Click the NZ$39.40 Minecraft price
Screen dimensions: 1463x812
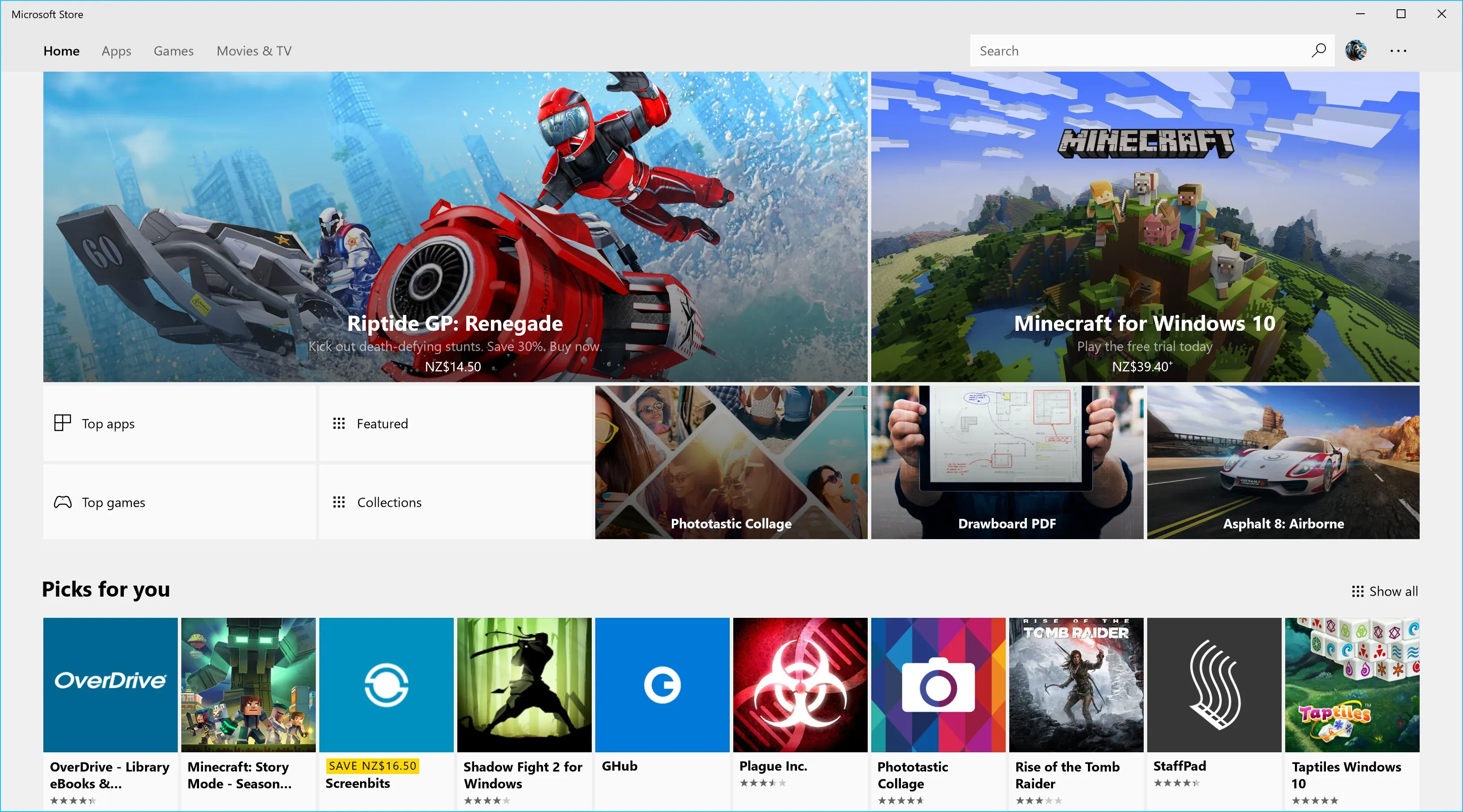tap(1141, 367)
